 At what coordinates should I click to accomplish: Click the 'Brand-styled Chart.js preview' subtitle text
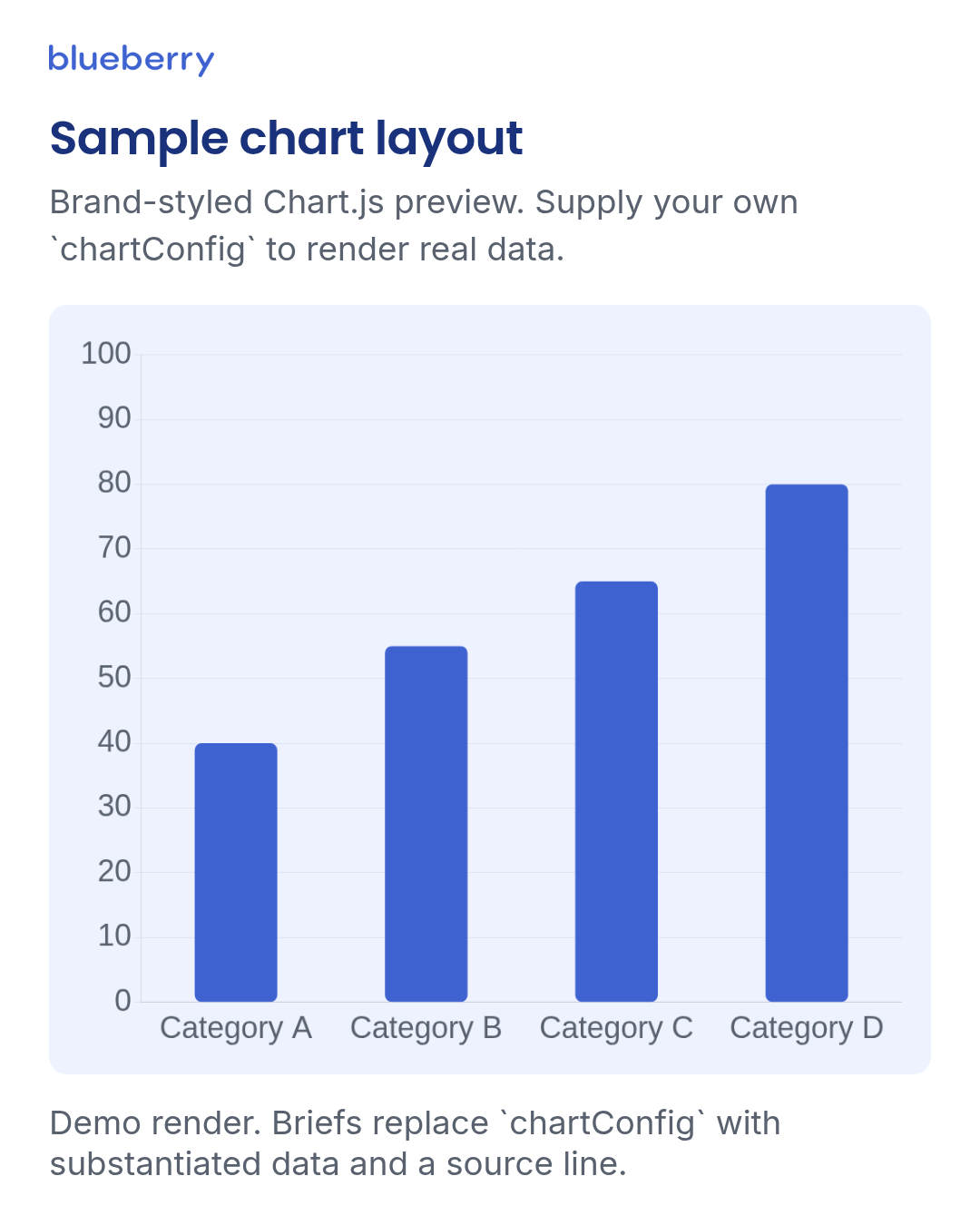click(x=288, y=202)
